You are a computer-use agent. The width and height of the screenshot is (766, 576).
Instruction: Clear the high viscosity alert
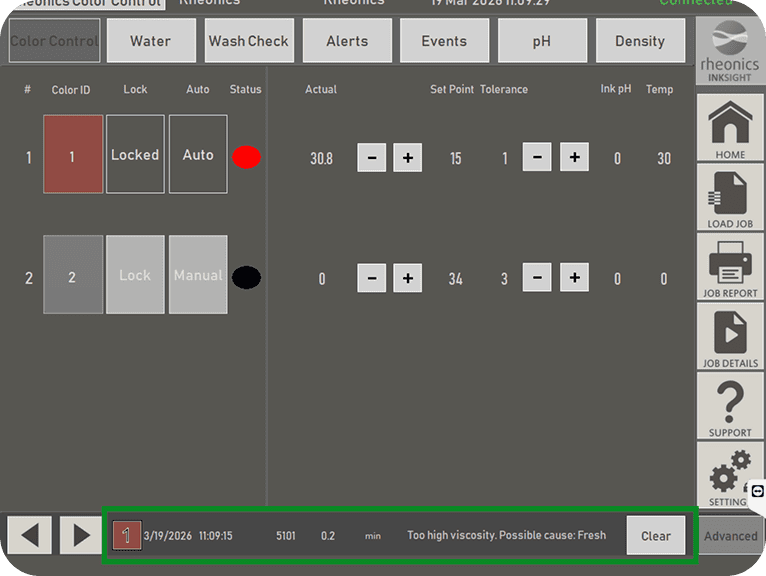(656, 535)
